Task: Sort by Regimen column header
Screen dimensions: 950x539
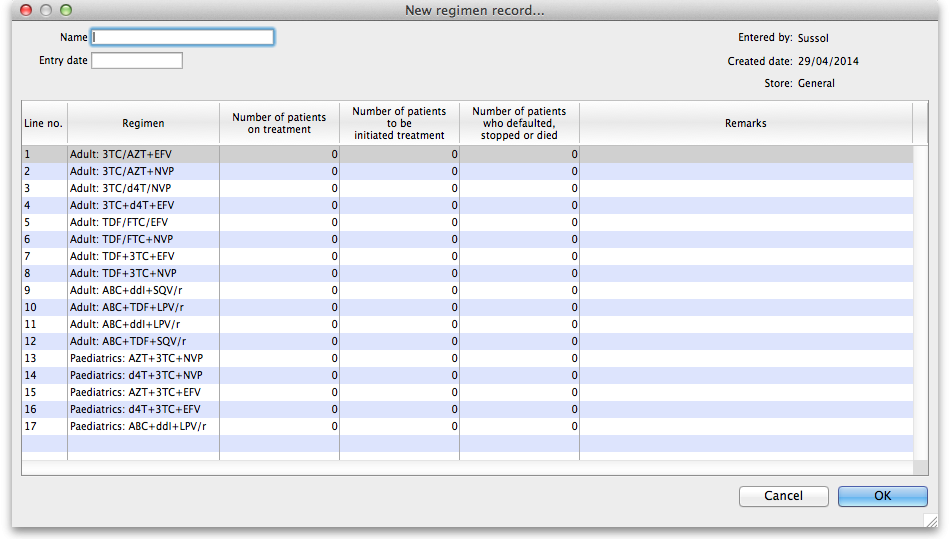Action: point(143,123)
